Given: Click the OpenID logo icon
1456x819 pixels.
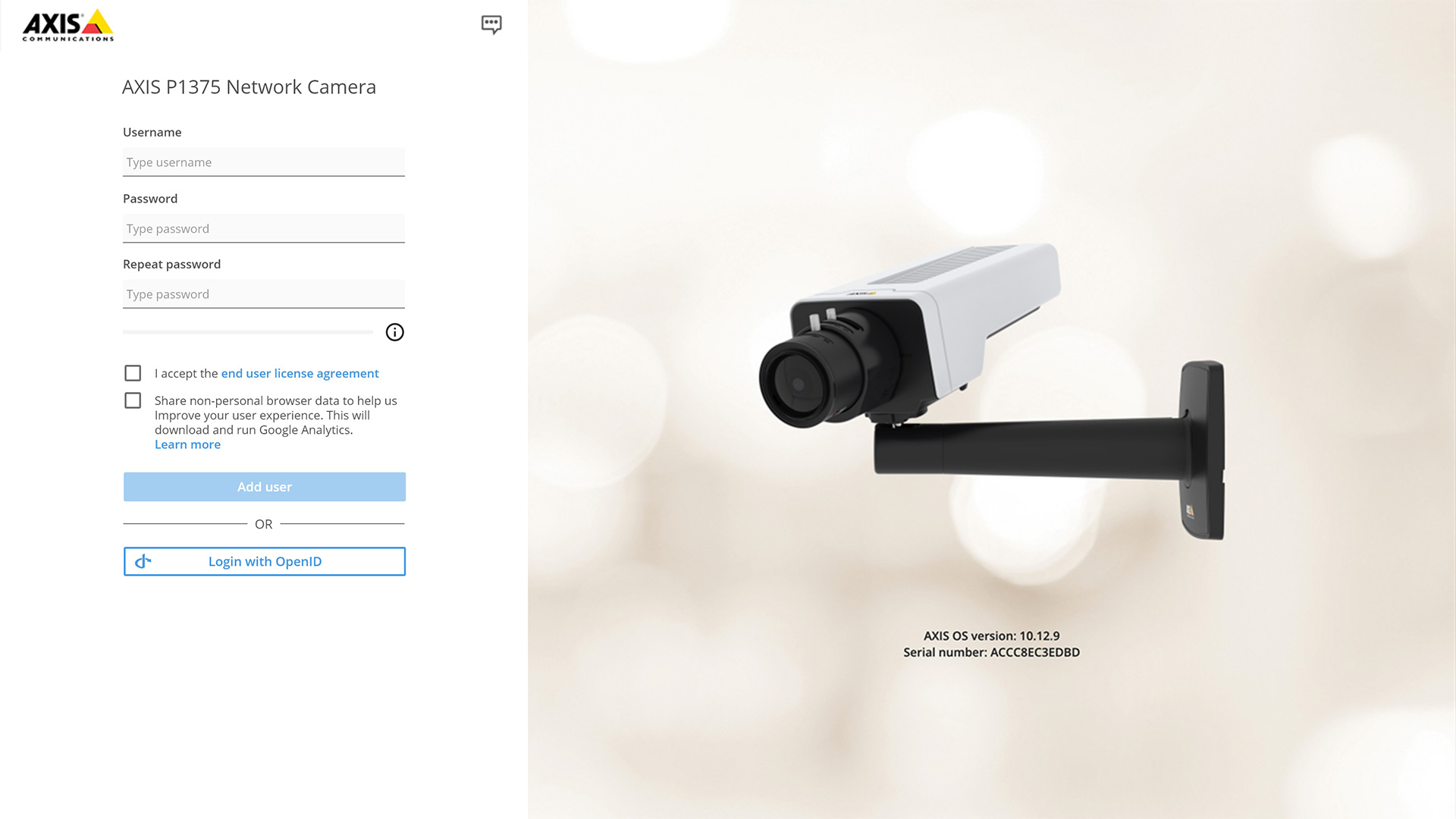Looking at the screenshot, I should (x=143, y=561).
